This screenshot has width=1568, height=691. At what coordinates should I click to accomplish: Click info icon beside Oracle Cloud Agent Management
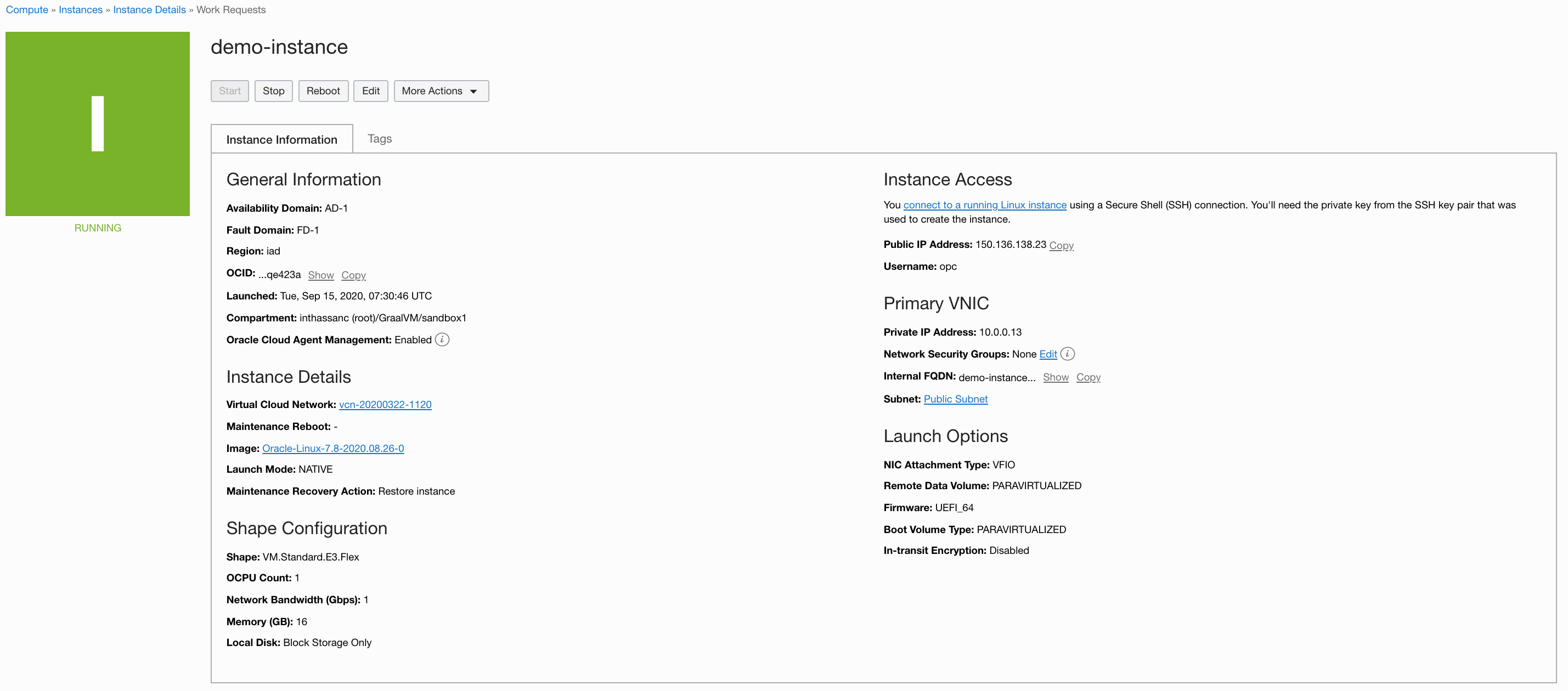click(442, 339)
